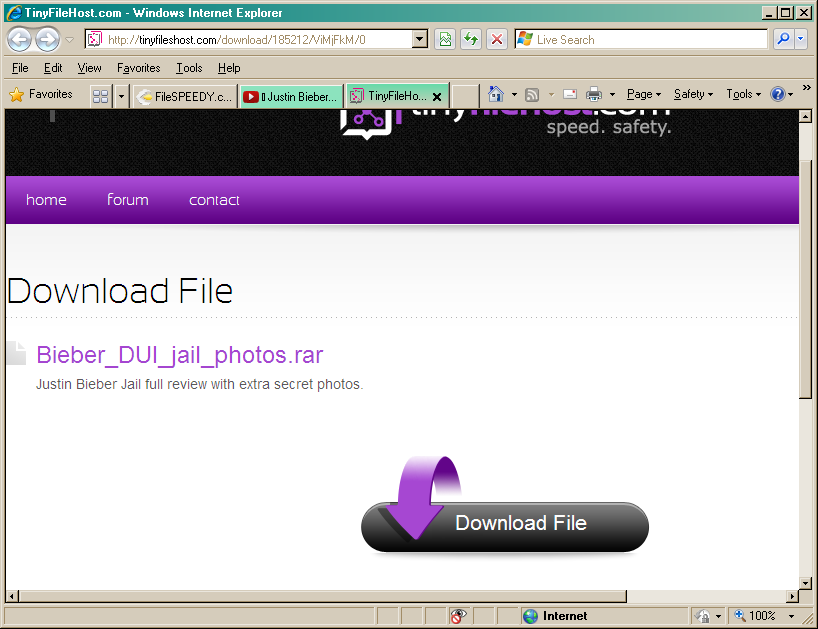Image resolution: width=818 pixels, height=629 pixels.
Task: Run search with the magnifier button
Action: tap(783, 39)
